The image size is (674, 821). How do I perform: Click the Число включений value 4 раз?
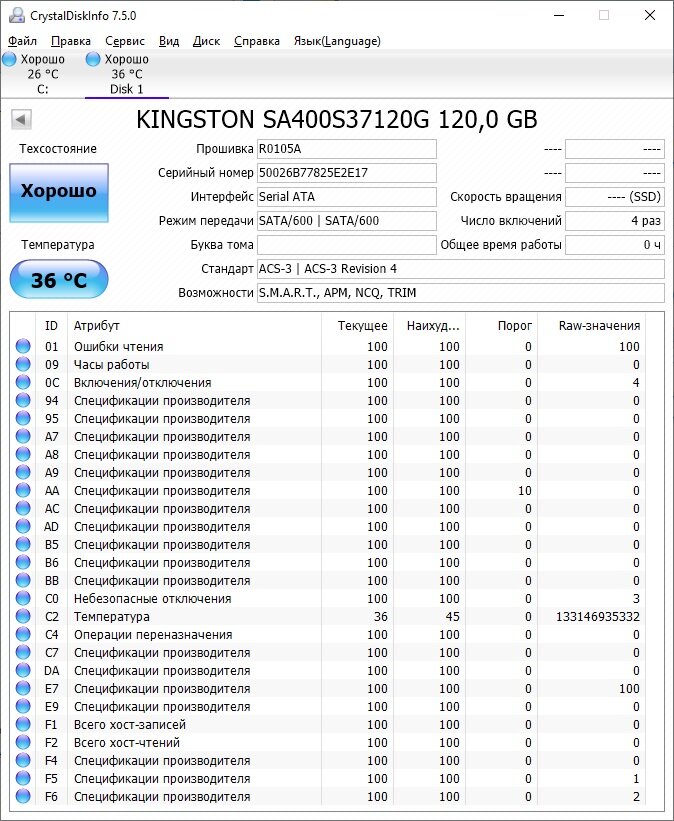(615, 221)
